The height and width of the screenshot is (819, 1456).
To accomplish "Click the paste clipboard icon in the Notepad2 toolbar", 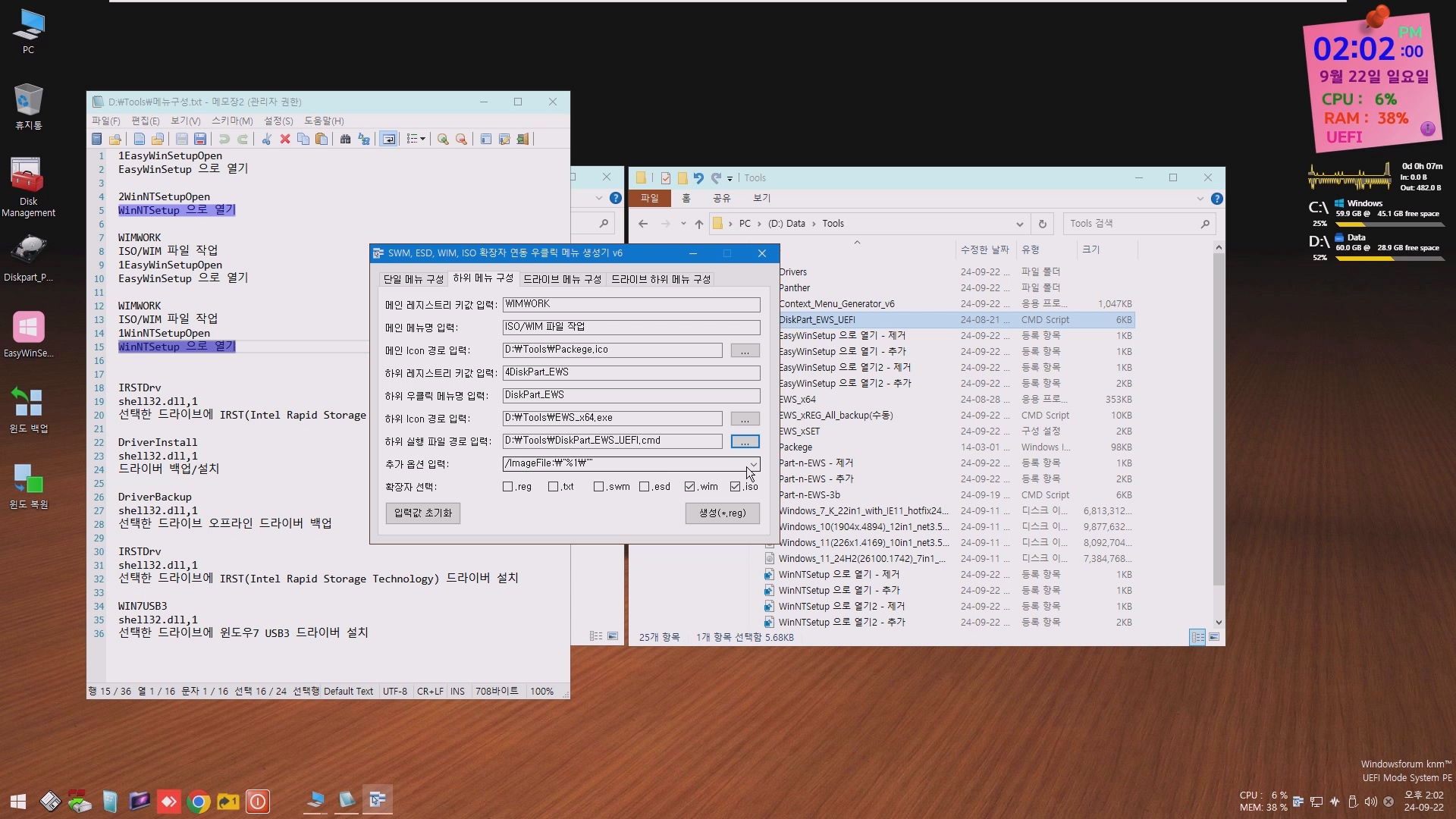I will click(322, 139).
